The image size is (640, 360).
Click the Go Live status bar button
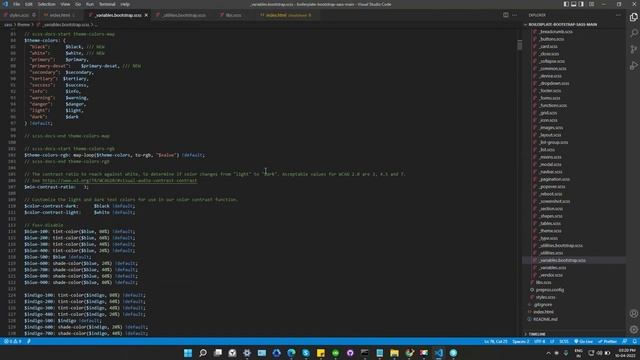583,341
